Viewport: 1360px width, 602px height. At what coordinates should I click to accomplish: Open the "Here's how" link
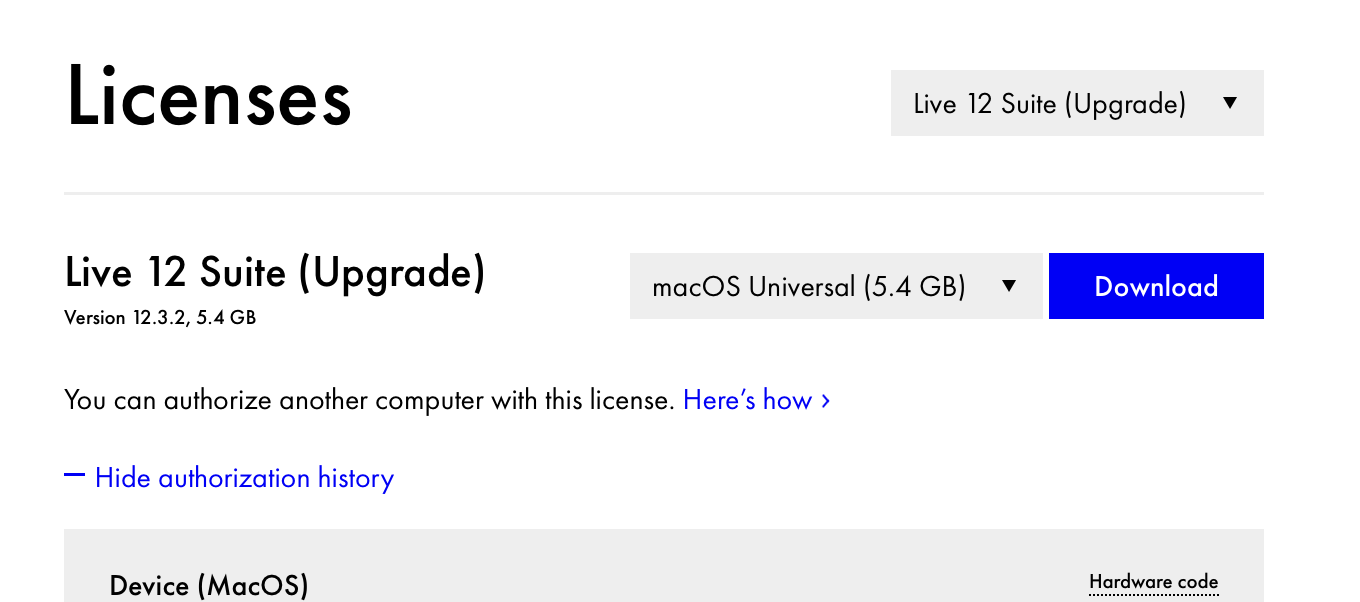pyautogui.click(x=747, y=401)
